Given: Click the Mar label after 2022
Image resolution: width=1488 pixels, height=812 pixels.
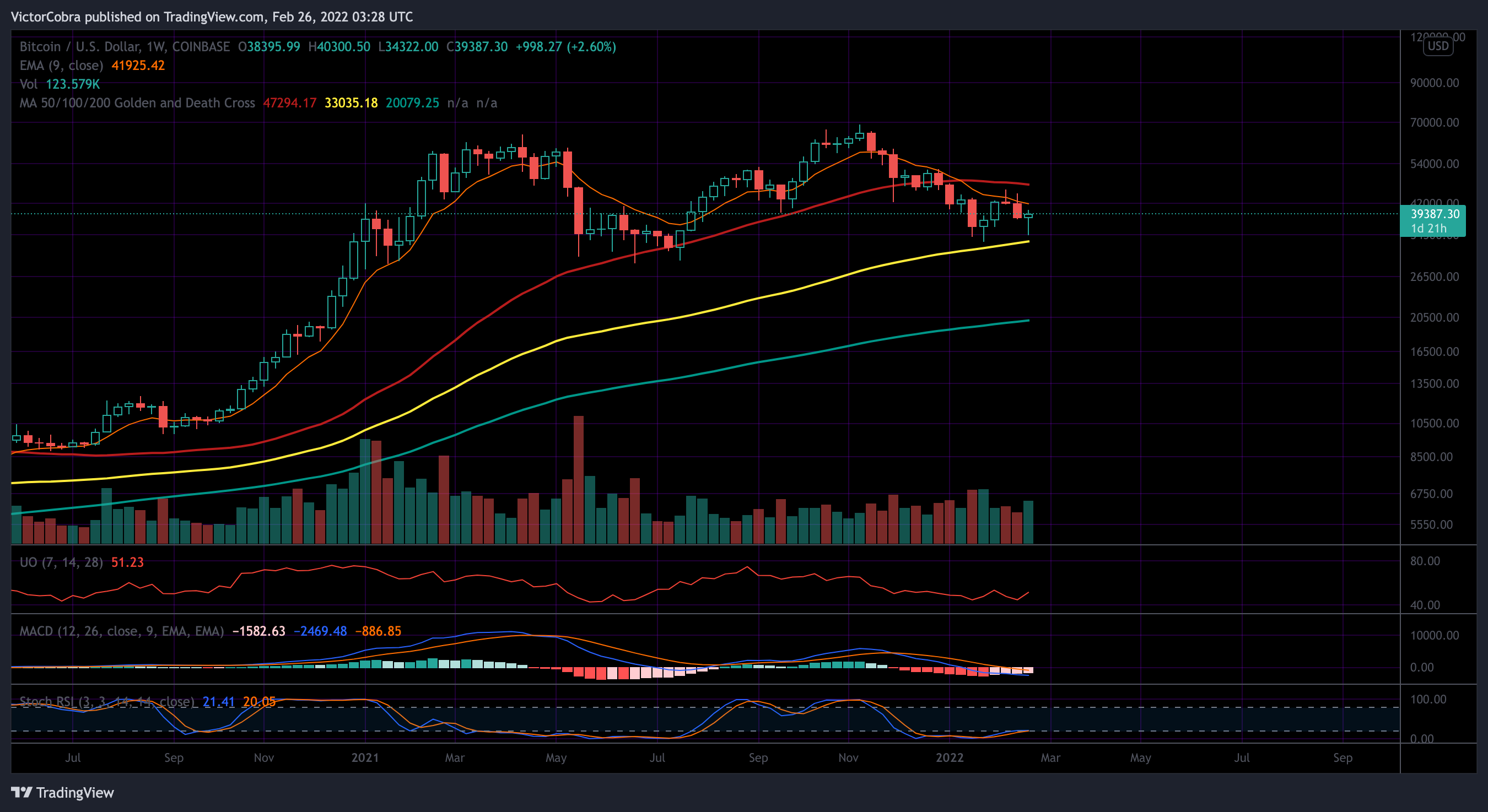Looking at the screenshot, I should pos(1050,757).
